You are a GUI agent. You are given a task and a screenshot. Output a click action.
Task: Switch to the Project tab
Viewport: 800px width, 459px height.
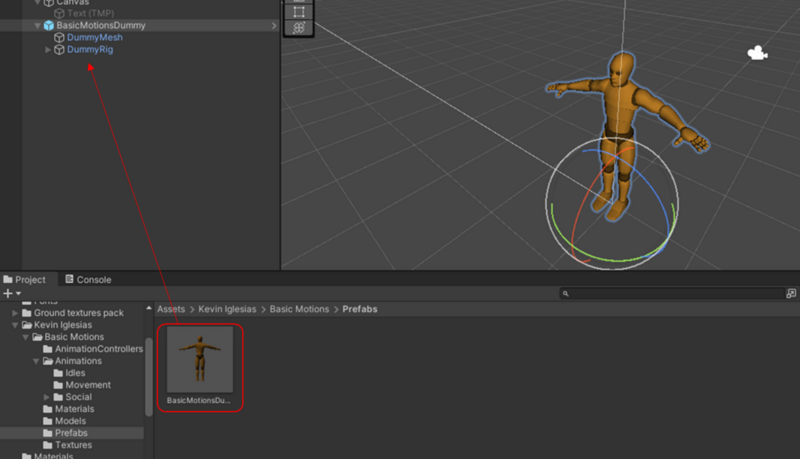(x=24, y=279)
